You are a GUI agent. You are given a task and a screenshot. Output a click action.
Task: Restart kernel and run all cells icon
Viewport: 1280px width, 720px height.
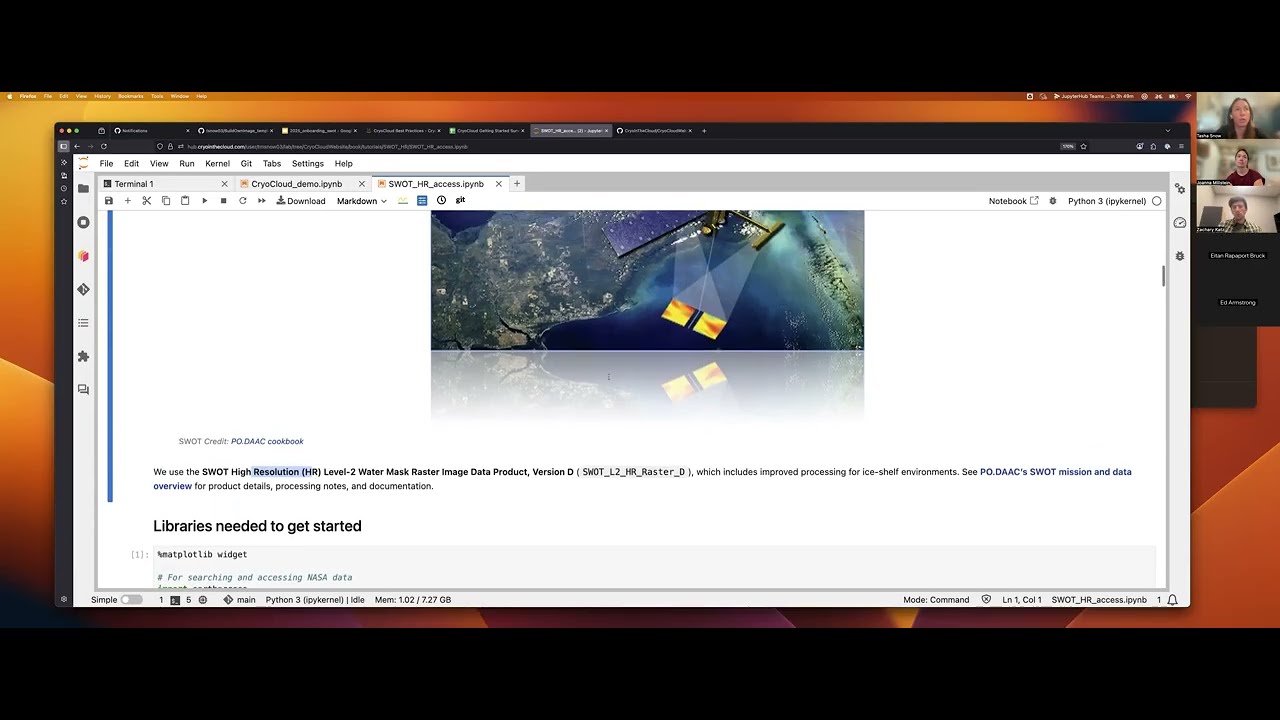(x=261, y=201)
